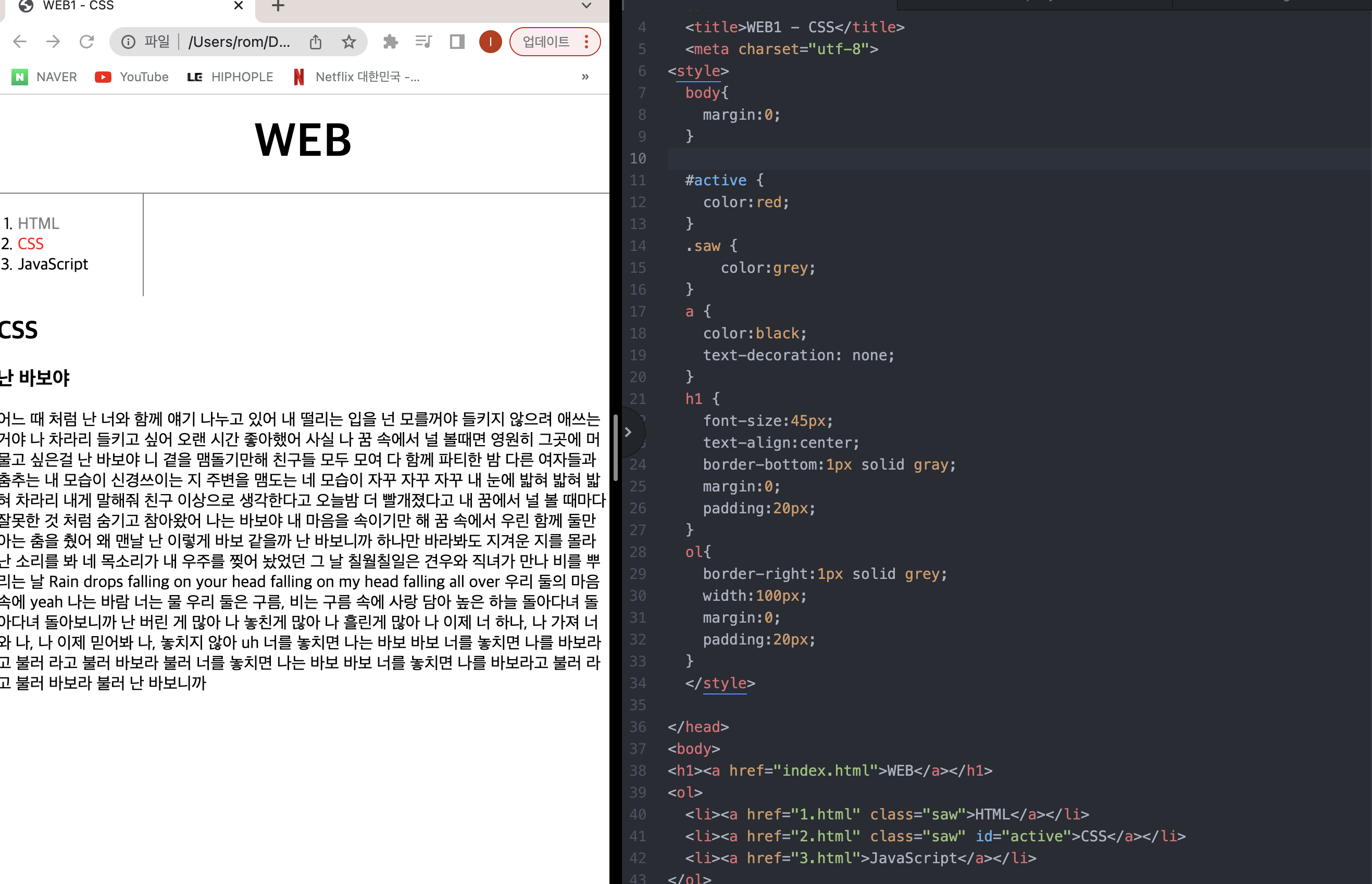Click the .saw selector in code
This screenshot has width=1372, height=884.
[x=703, y=246]
